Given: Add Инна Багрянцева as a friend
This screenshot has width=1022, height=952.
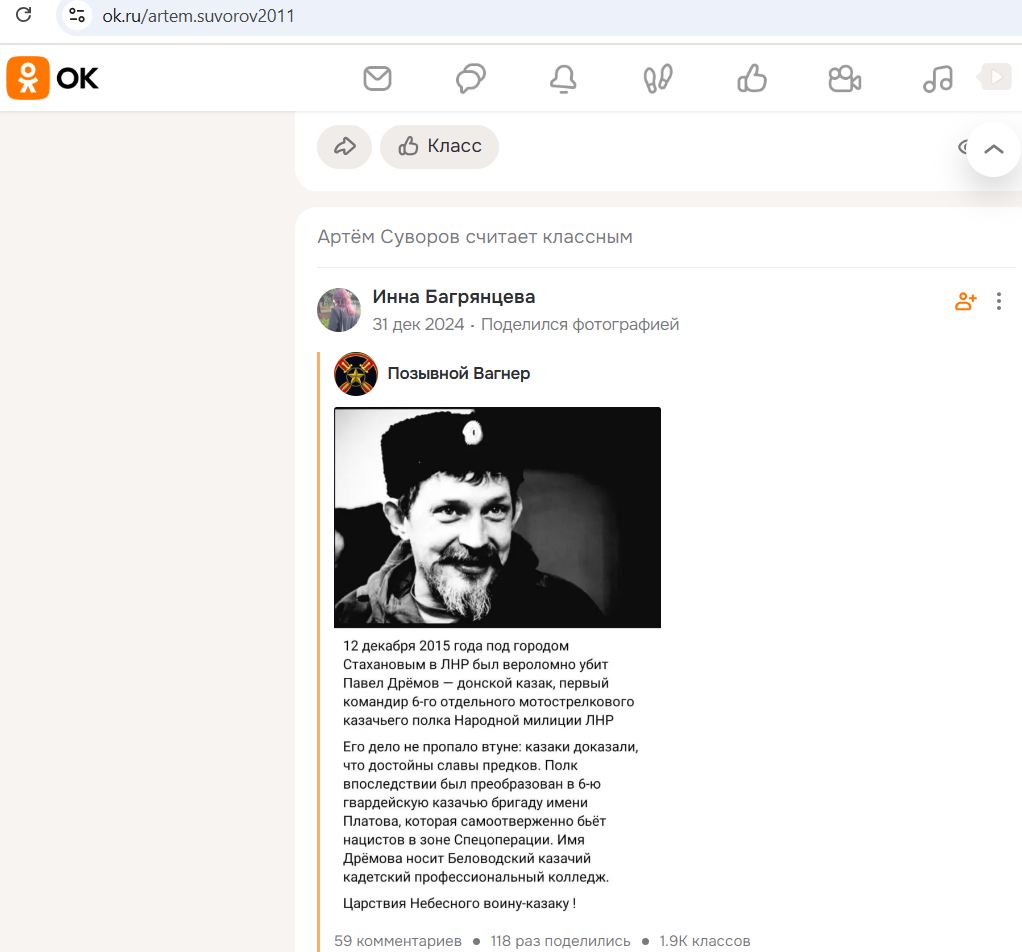Looking at the screenshot, I should click(x=965, y=301).
